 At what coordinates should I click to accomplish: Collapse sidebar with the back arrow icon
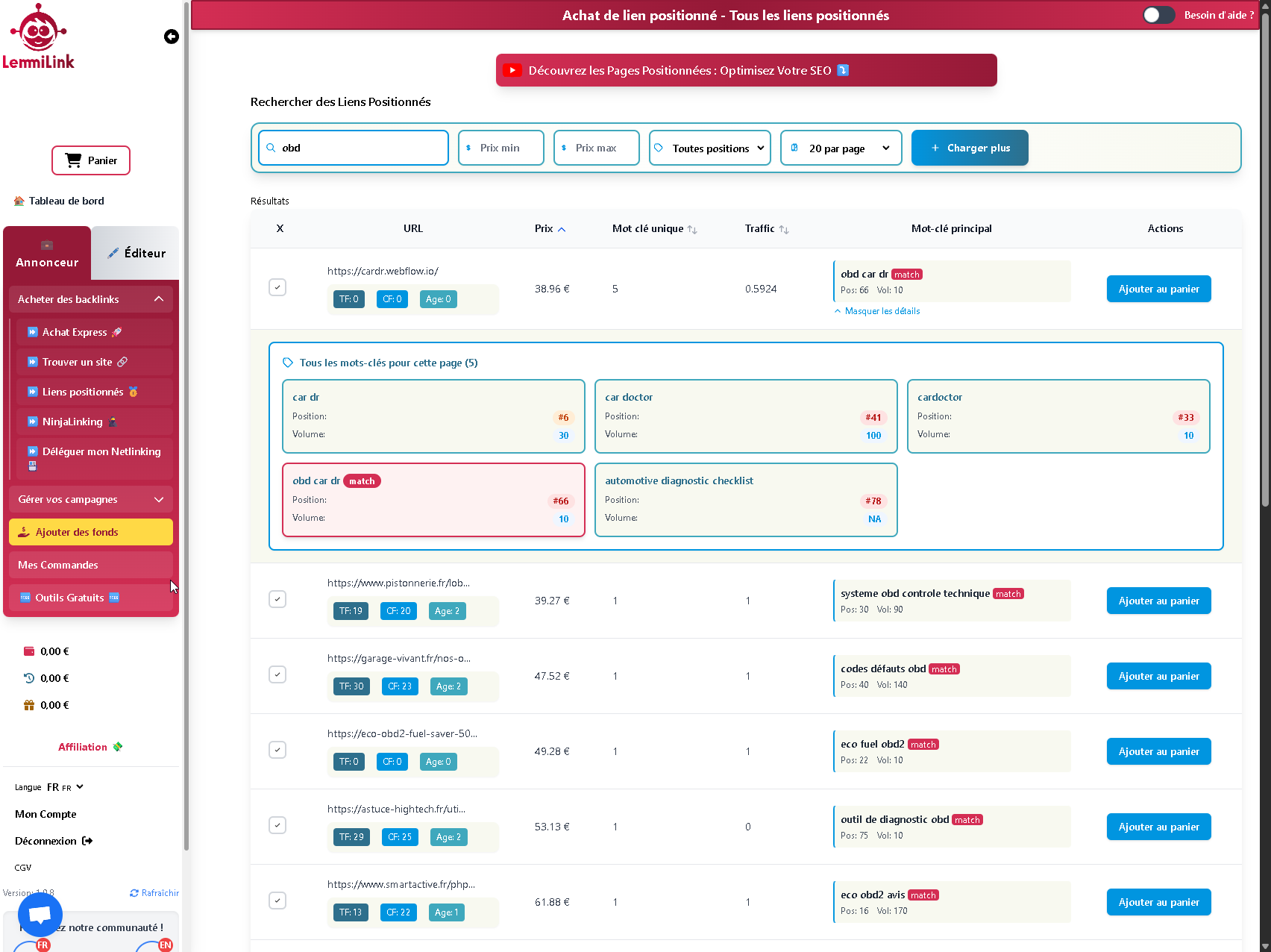pyautogui.click(x=172, y=37)
